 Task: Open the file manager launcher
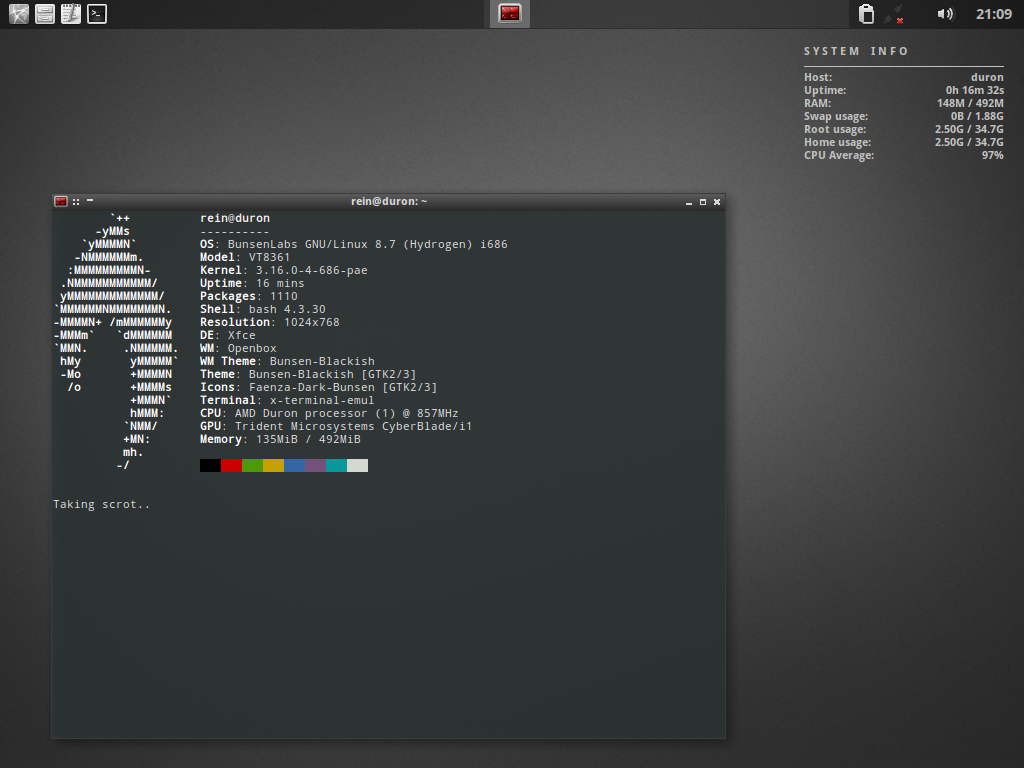point(44,14)
